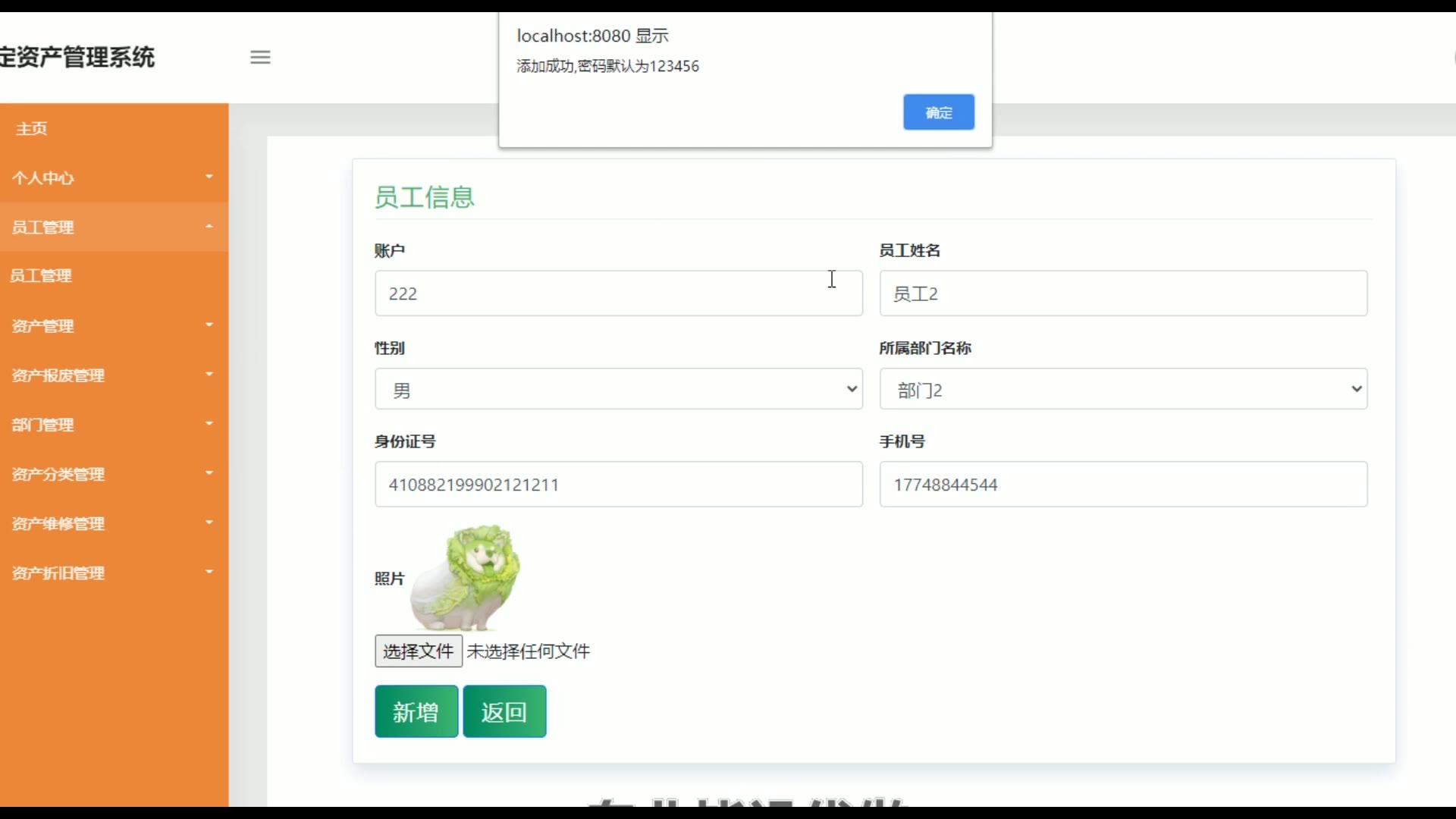The height and width of the screenshot is (819, 1456).
Task: Focus the 身份证号 text field
Action: click(618, 485)
